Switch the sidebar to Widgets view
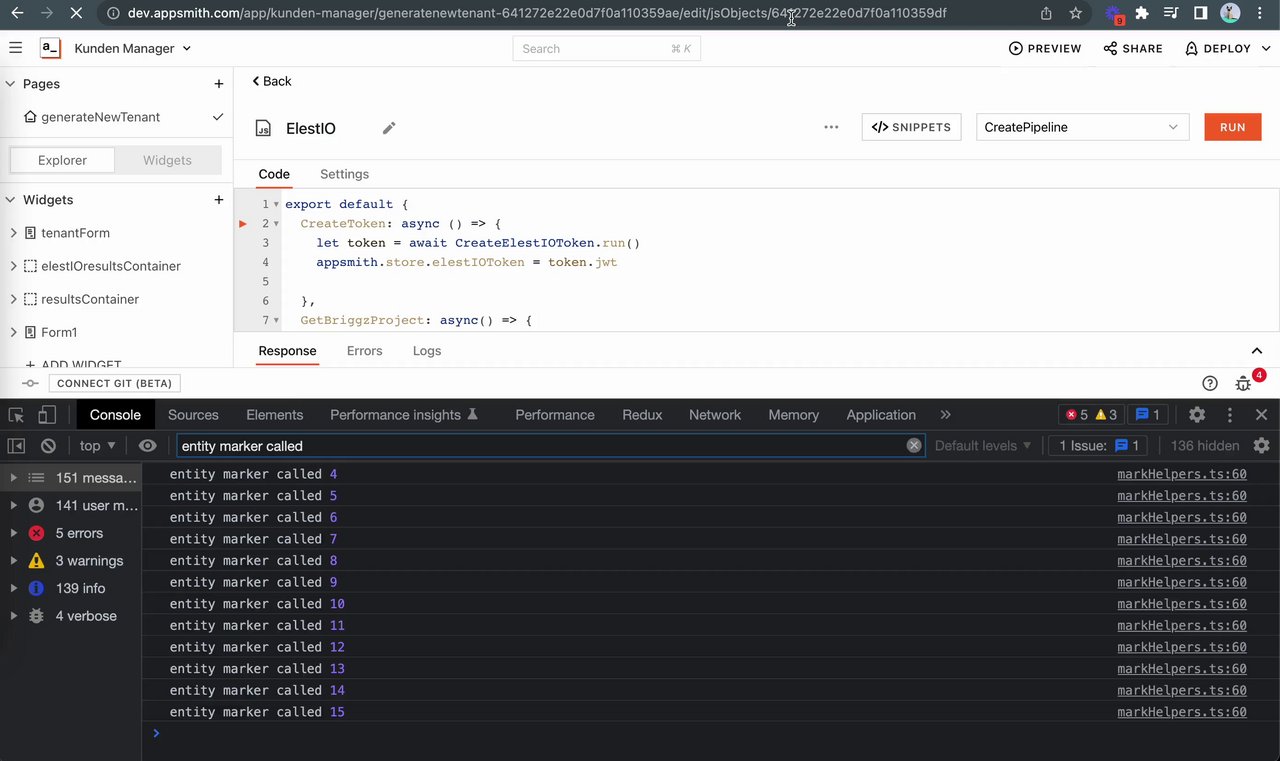This screenshot has height=761, width=1280. coord(167,160)
